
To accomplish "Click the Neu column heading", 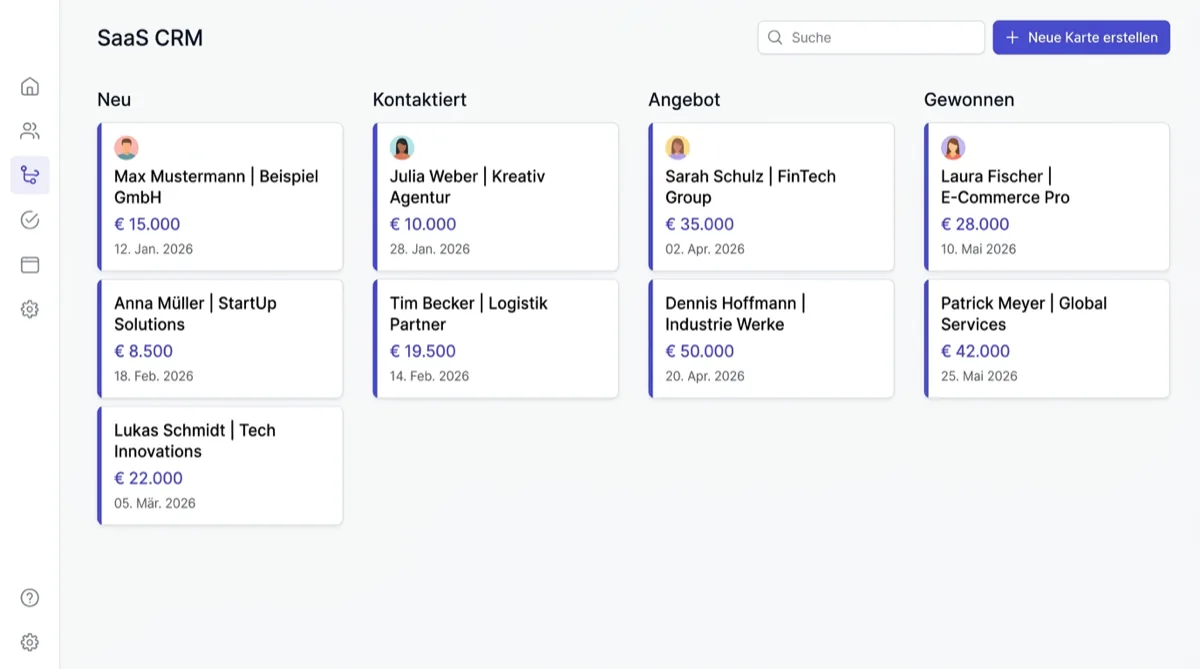I will (114, 100).
